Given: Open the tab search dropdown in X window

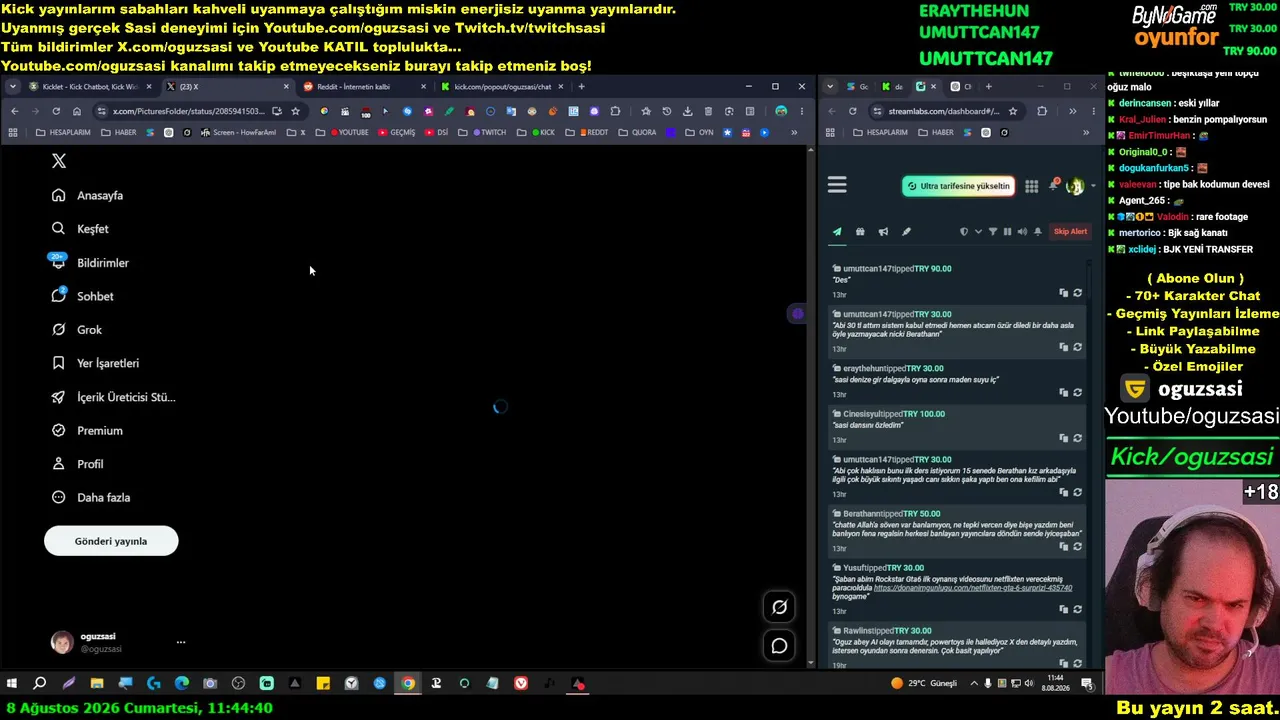Looking at the screenshot, I should coord(12,87).
